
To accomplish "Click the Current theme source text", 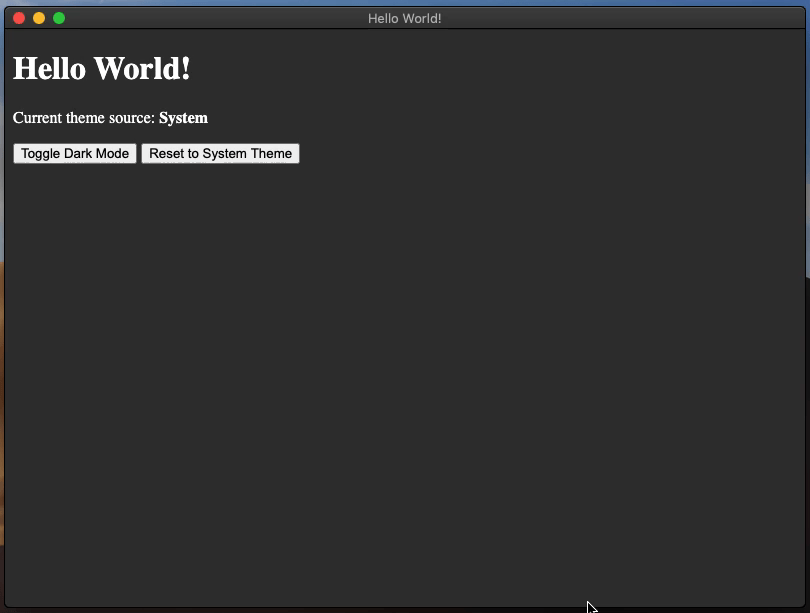I will tap(84, 117).
